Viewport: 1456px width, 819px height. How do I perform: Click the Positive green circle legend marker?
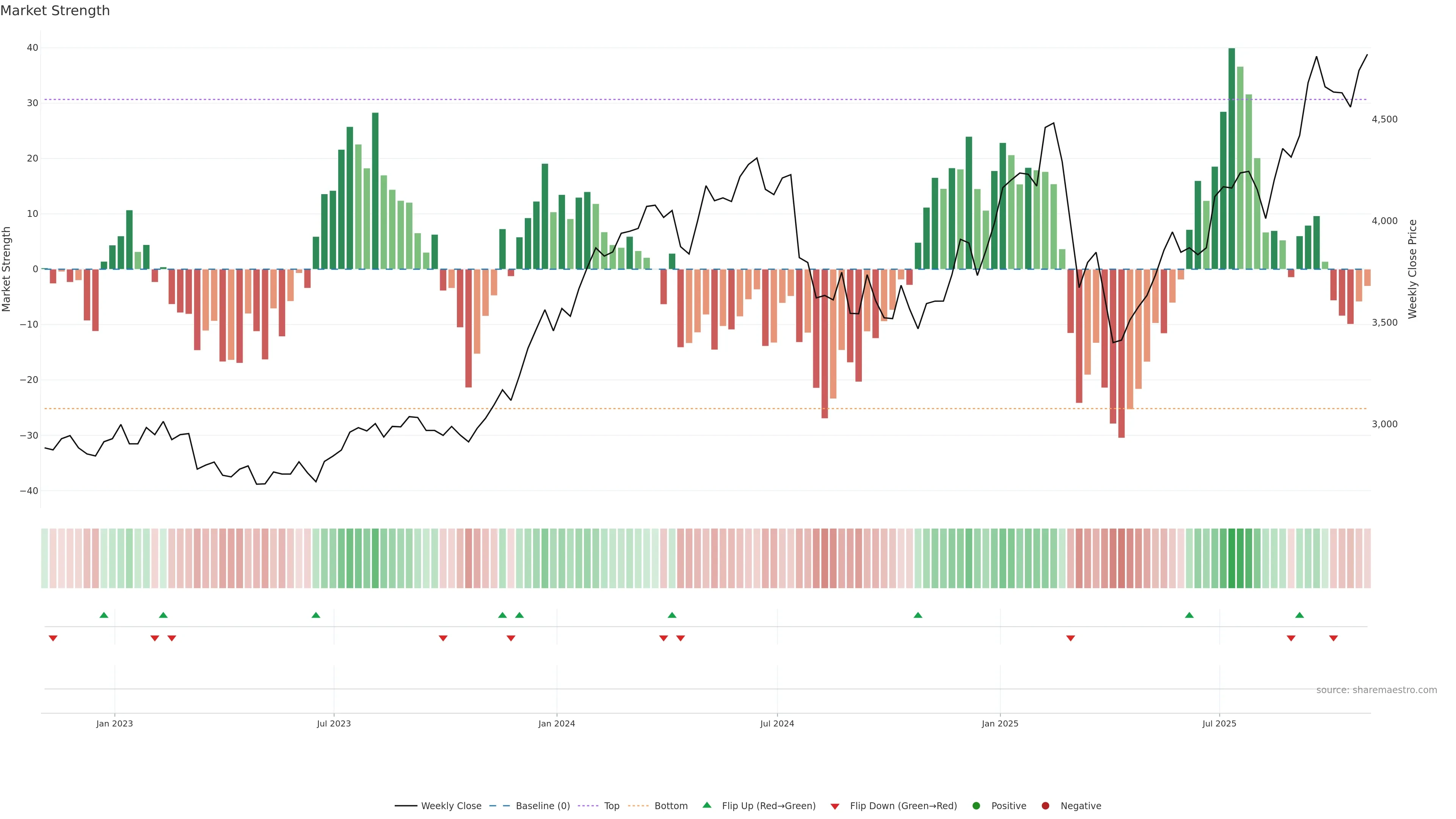pyautogui.click(x=976, y=806)
